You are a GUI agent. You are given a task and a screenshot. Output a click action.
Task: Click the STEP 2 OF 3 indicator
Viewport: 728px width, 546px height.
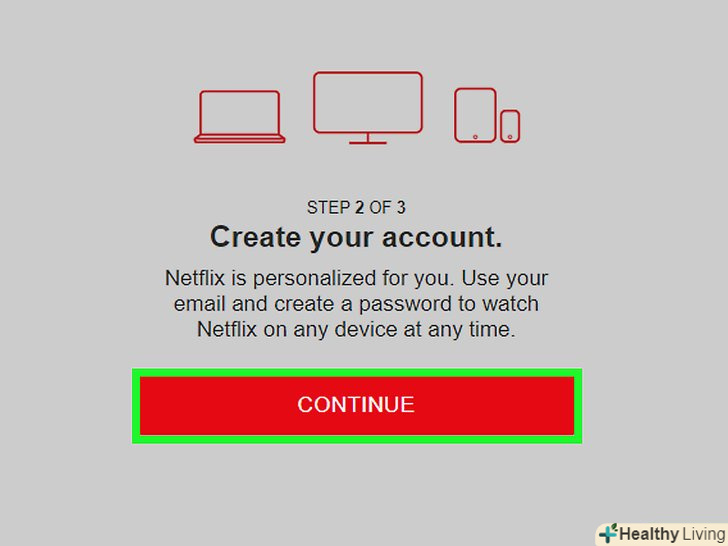pyautogui.click(x=356, y=208)
